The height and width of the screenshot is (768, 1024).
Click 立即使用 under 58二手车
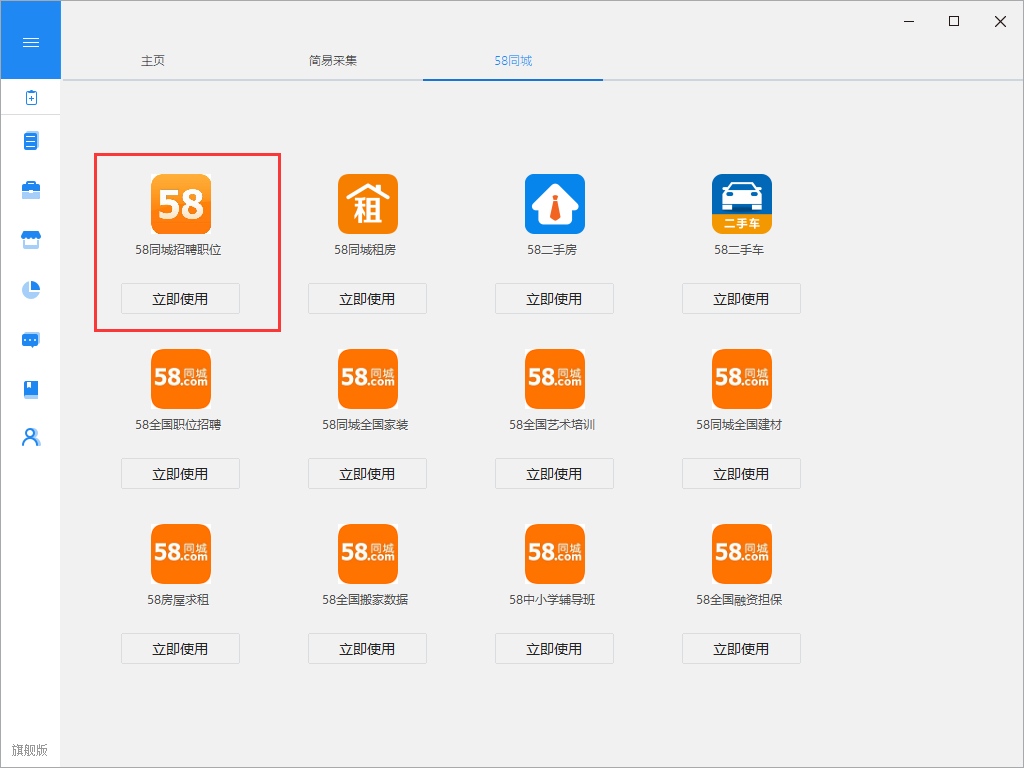coord(741,298)
